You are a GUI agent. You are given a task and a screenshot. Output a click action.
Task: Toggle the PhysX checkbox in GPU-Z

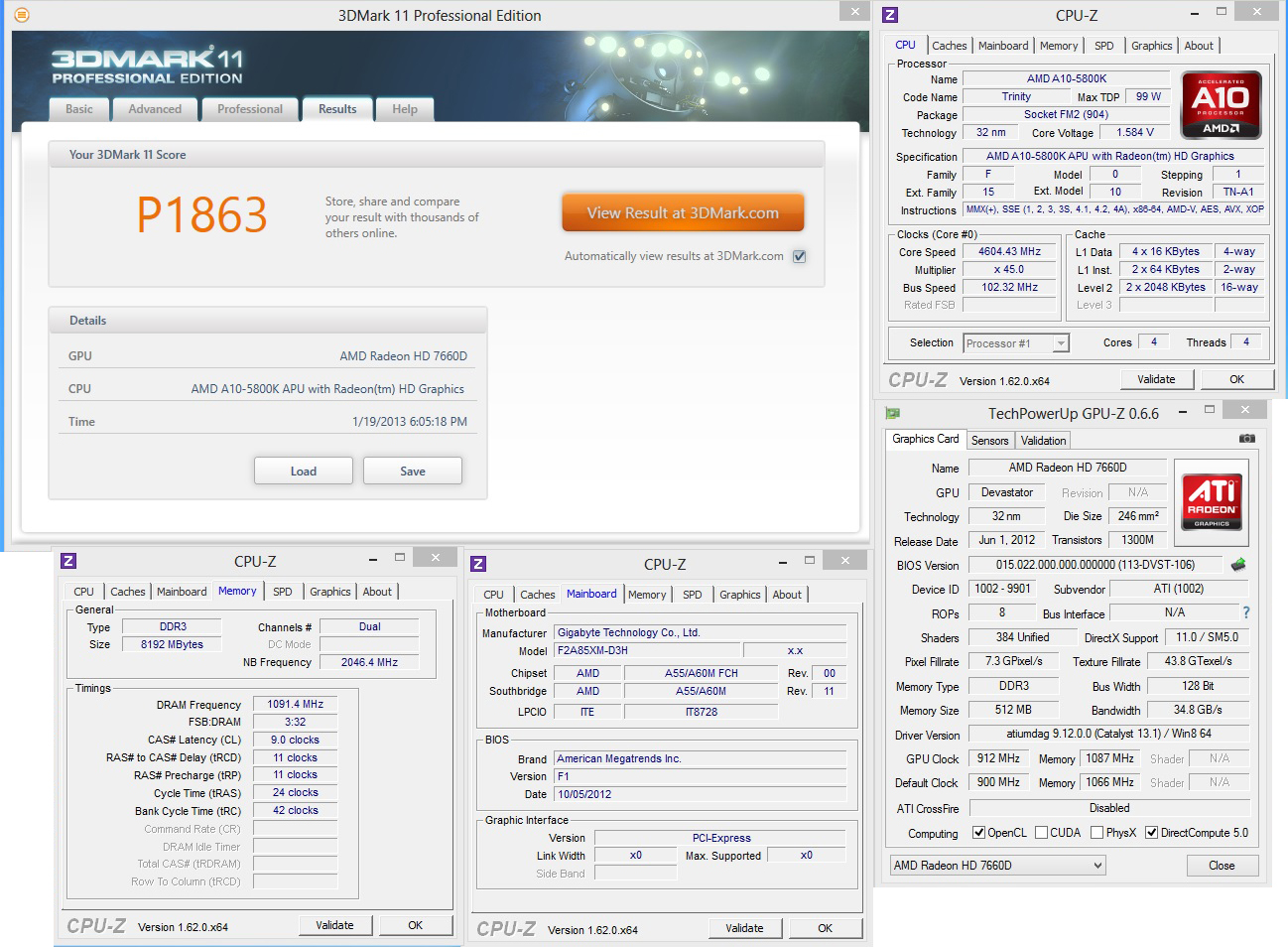[1096, 833]
